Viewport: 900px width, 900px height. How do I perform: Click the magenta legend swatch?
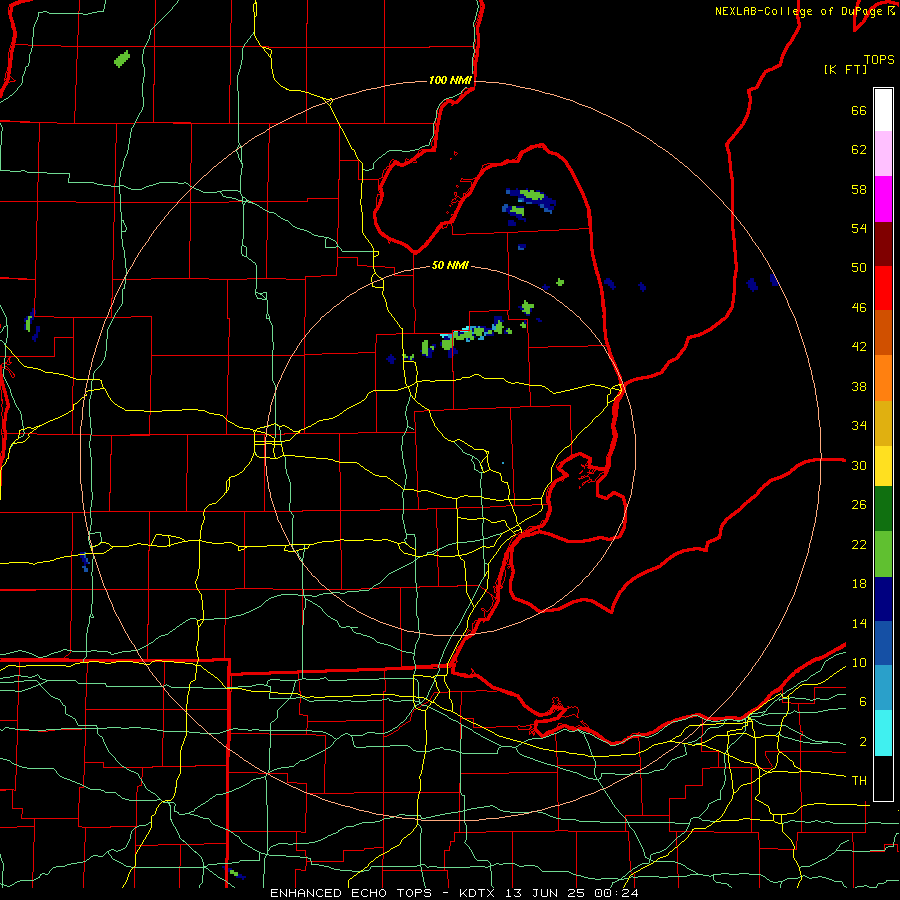[x=883, y=199]
